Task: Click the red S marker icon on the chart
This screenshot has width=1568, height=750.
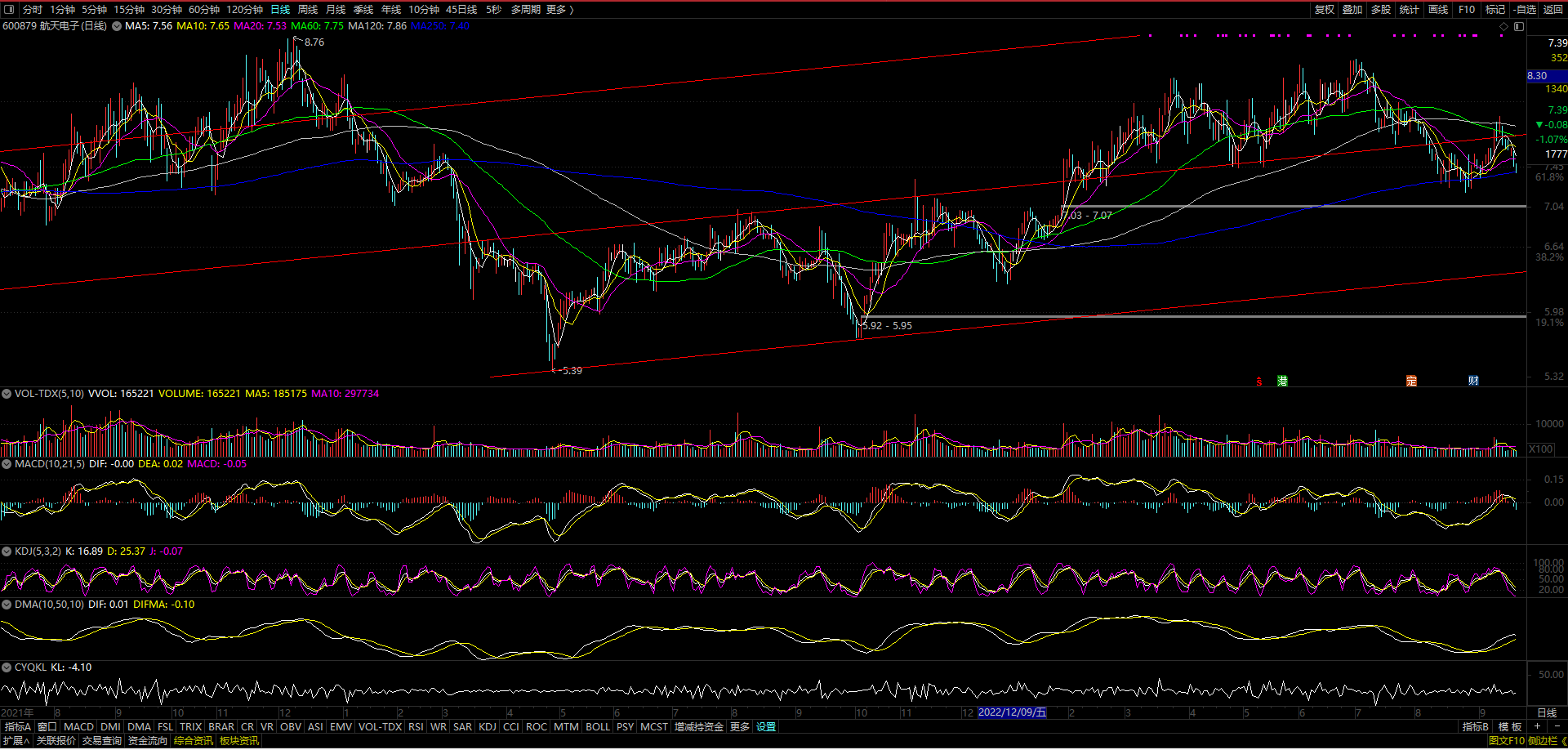Action: coord(1259,381)
